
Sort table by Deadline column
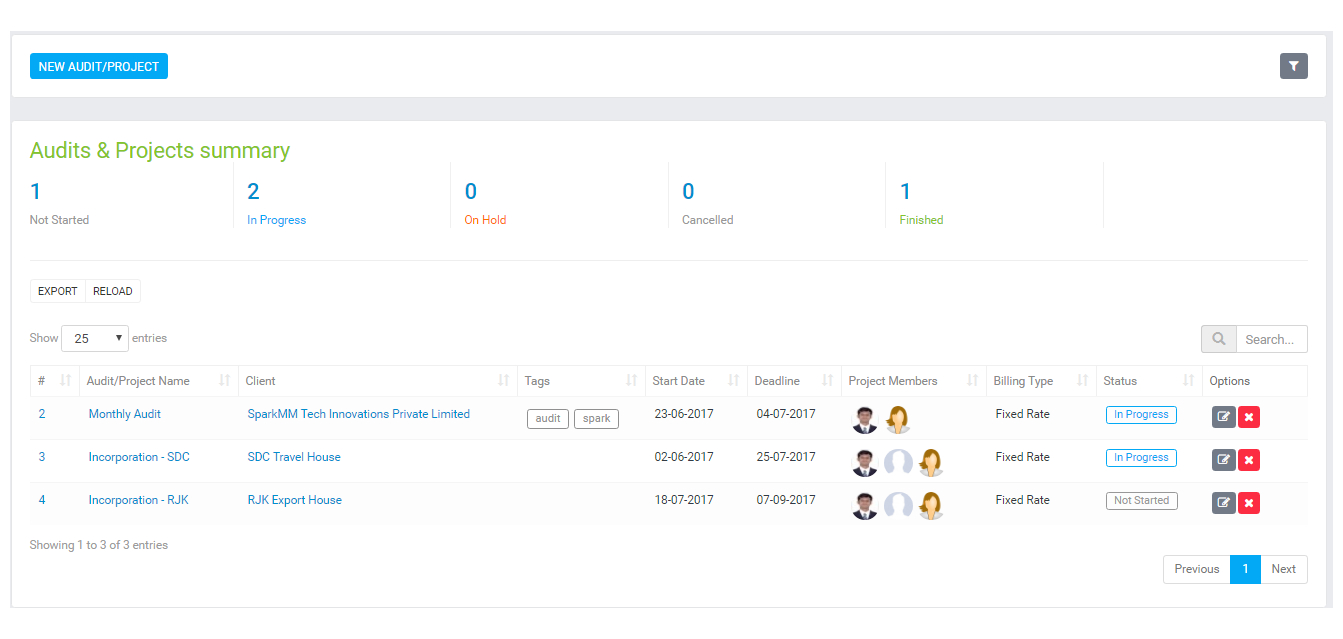(x=777, y=381)
